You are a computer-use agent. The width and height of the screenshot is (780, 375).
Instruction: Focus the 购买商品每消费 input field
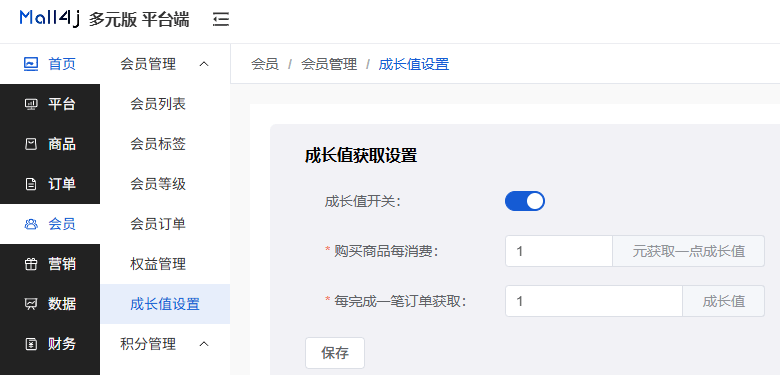click(559, 251)
